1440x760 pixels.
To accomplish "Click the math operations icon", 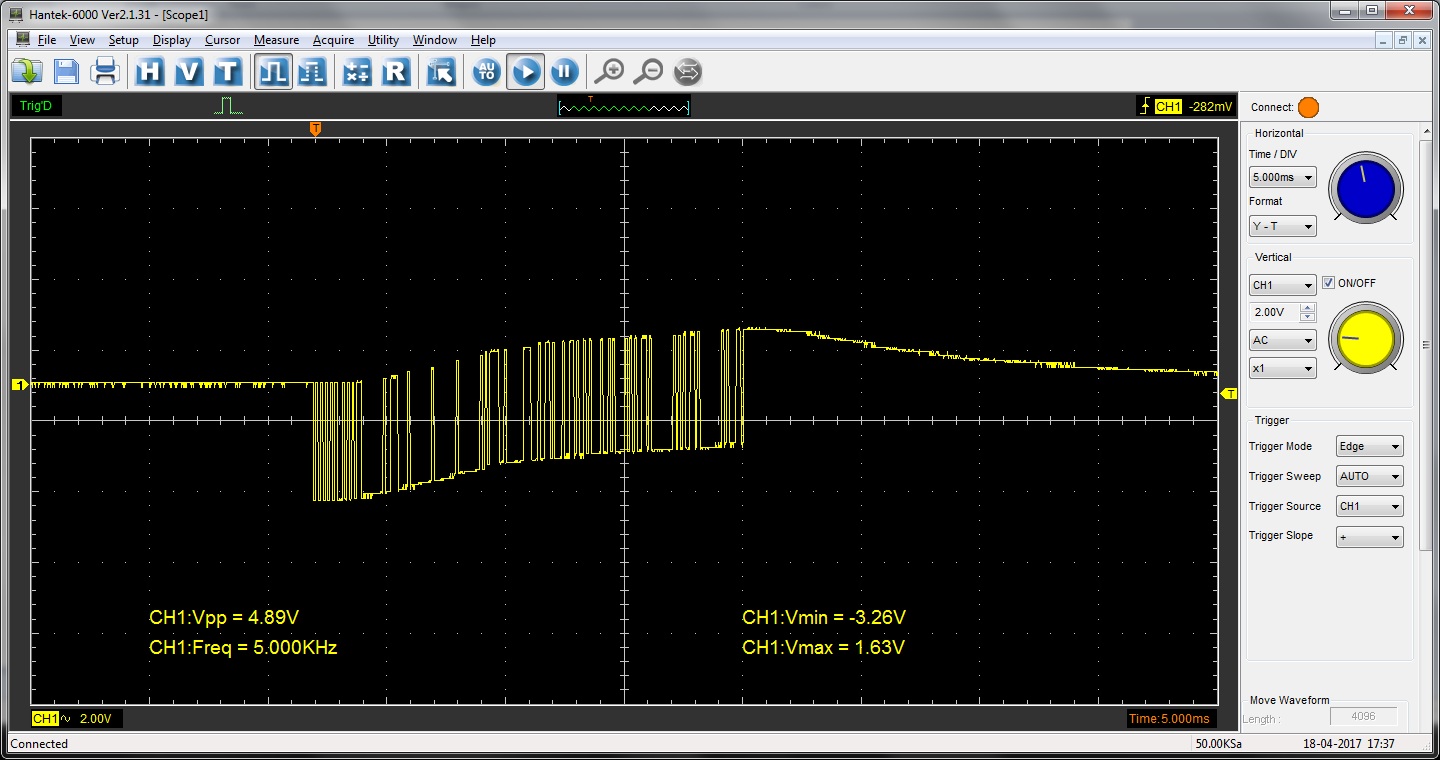I will [357, 72].
